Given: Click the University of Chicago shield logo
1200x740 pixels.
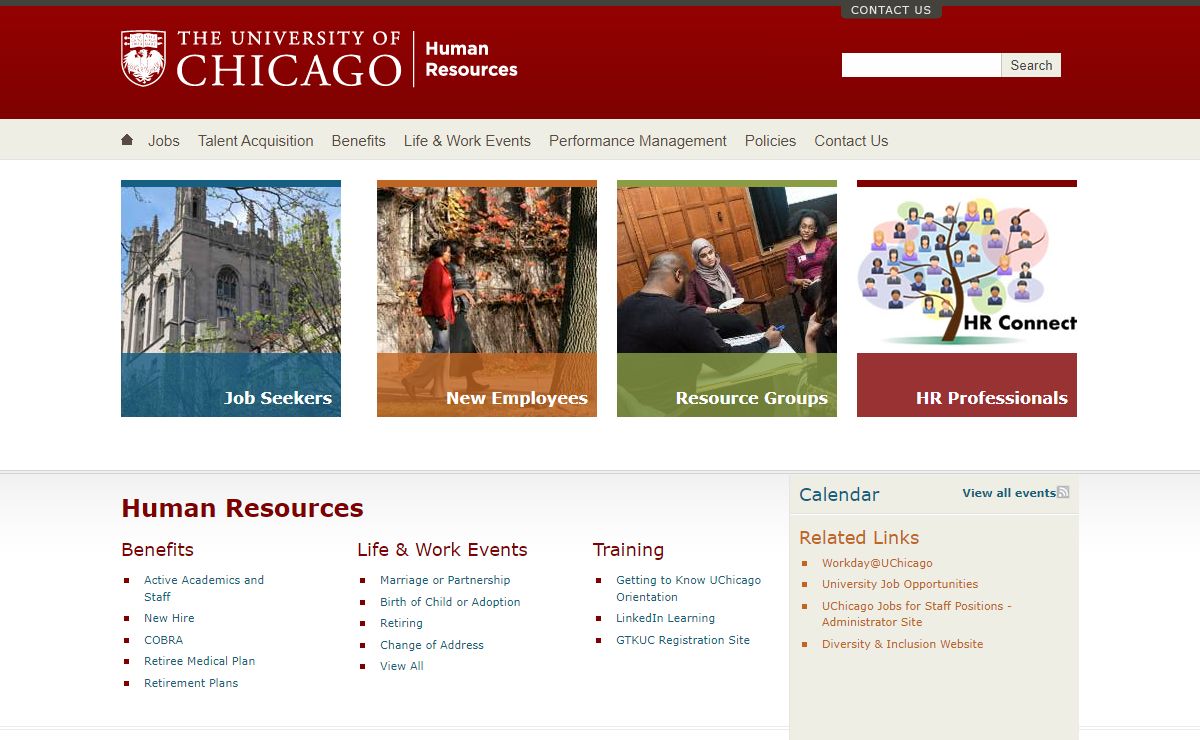Looking at the screenshot, I should click(x=143, y=58).
